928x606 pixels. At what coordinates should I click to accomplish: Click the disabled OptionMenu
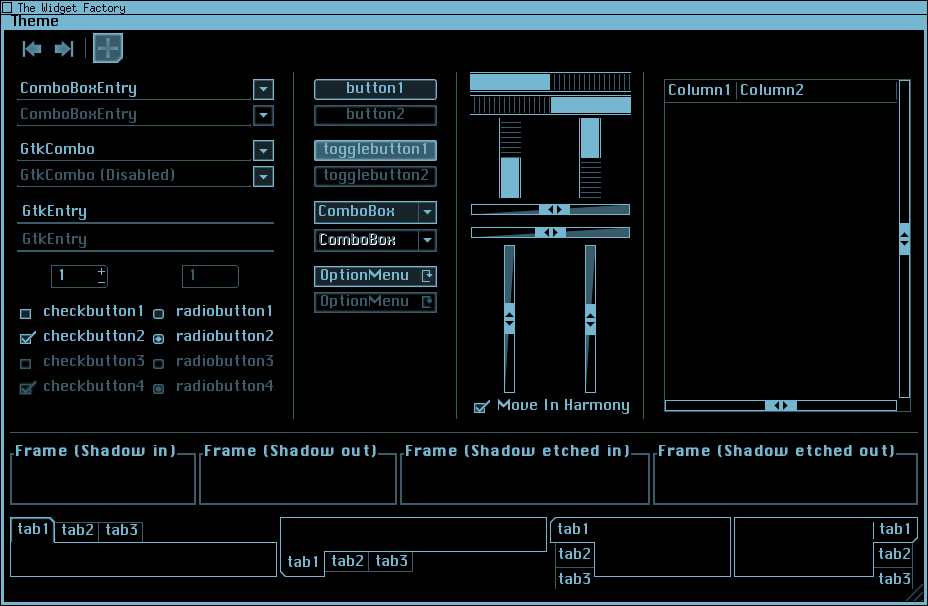375,302
